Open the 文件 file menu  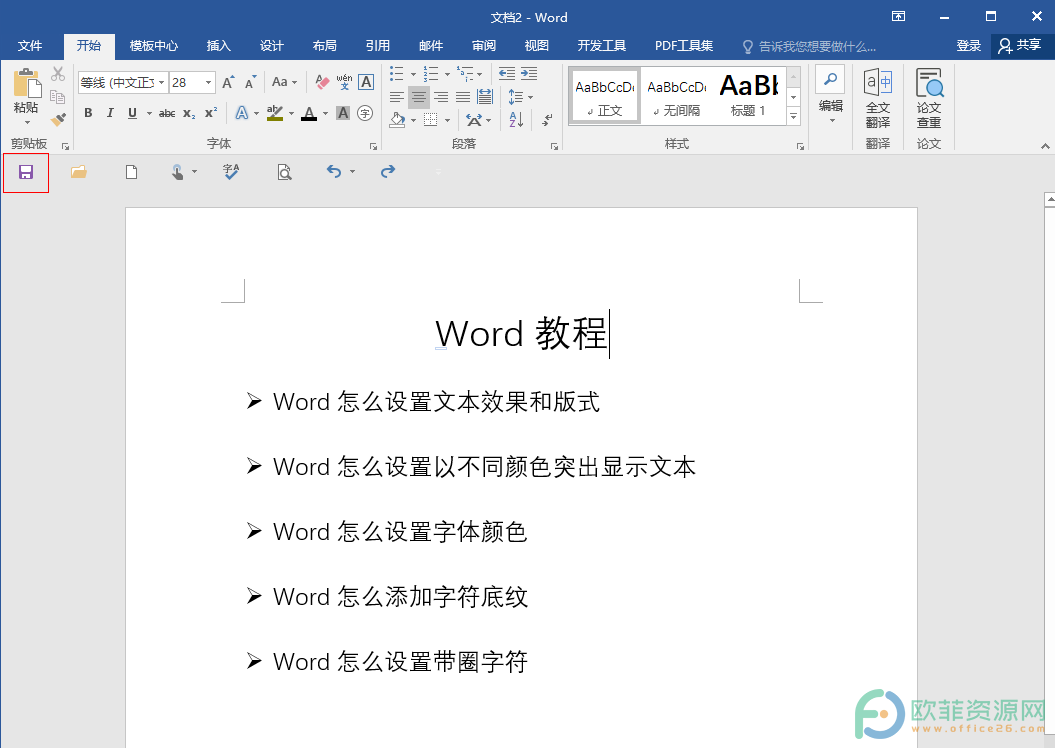pyautogui.click(x=30, y=46)
